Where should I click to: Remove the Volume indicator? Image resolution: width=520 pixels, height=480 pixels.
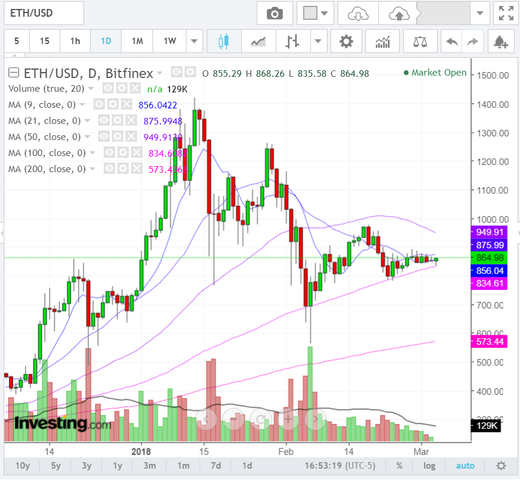(x=135, y=88)
